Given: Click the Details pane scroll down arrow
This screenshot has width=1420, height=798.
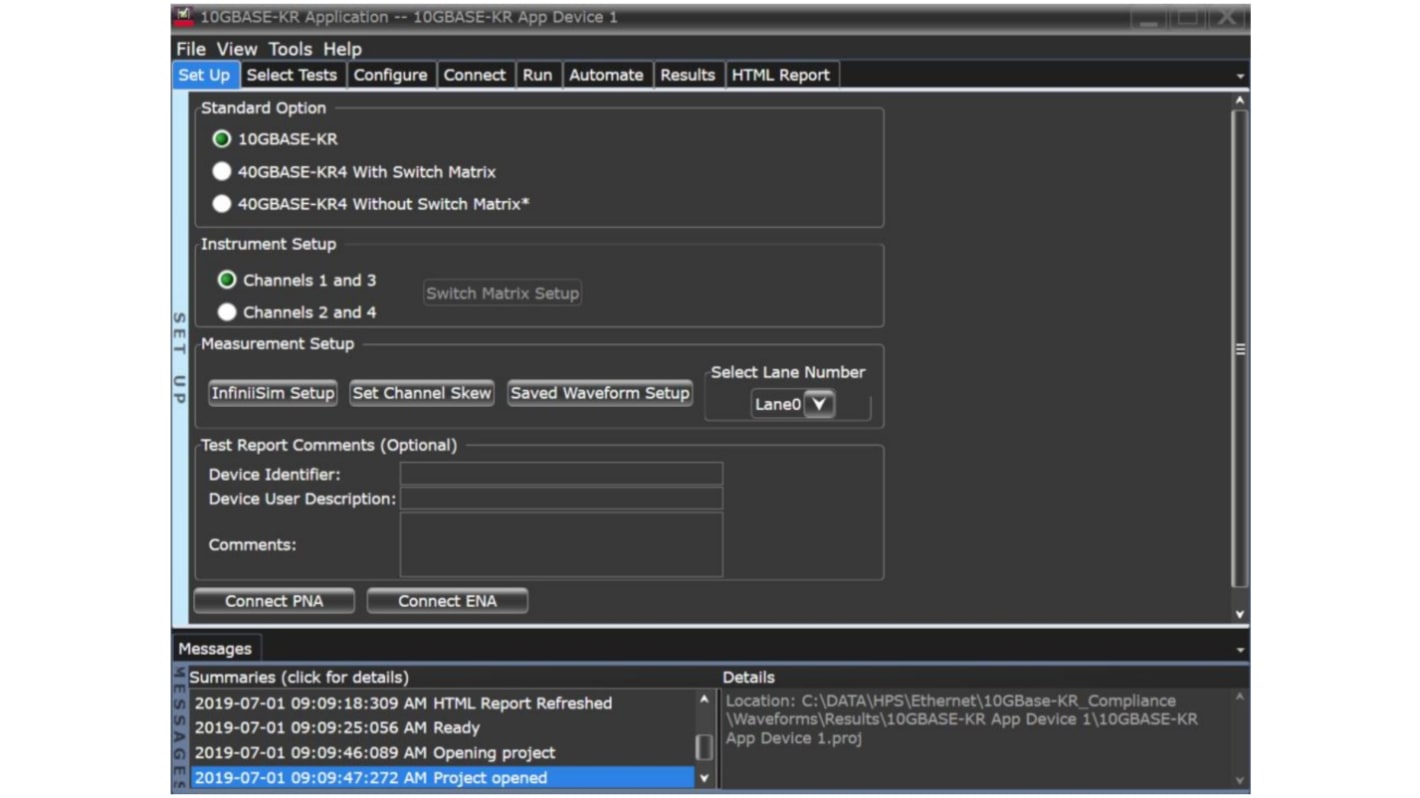Looking at the screenshot, I should tap(1240, 780).
